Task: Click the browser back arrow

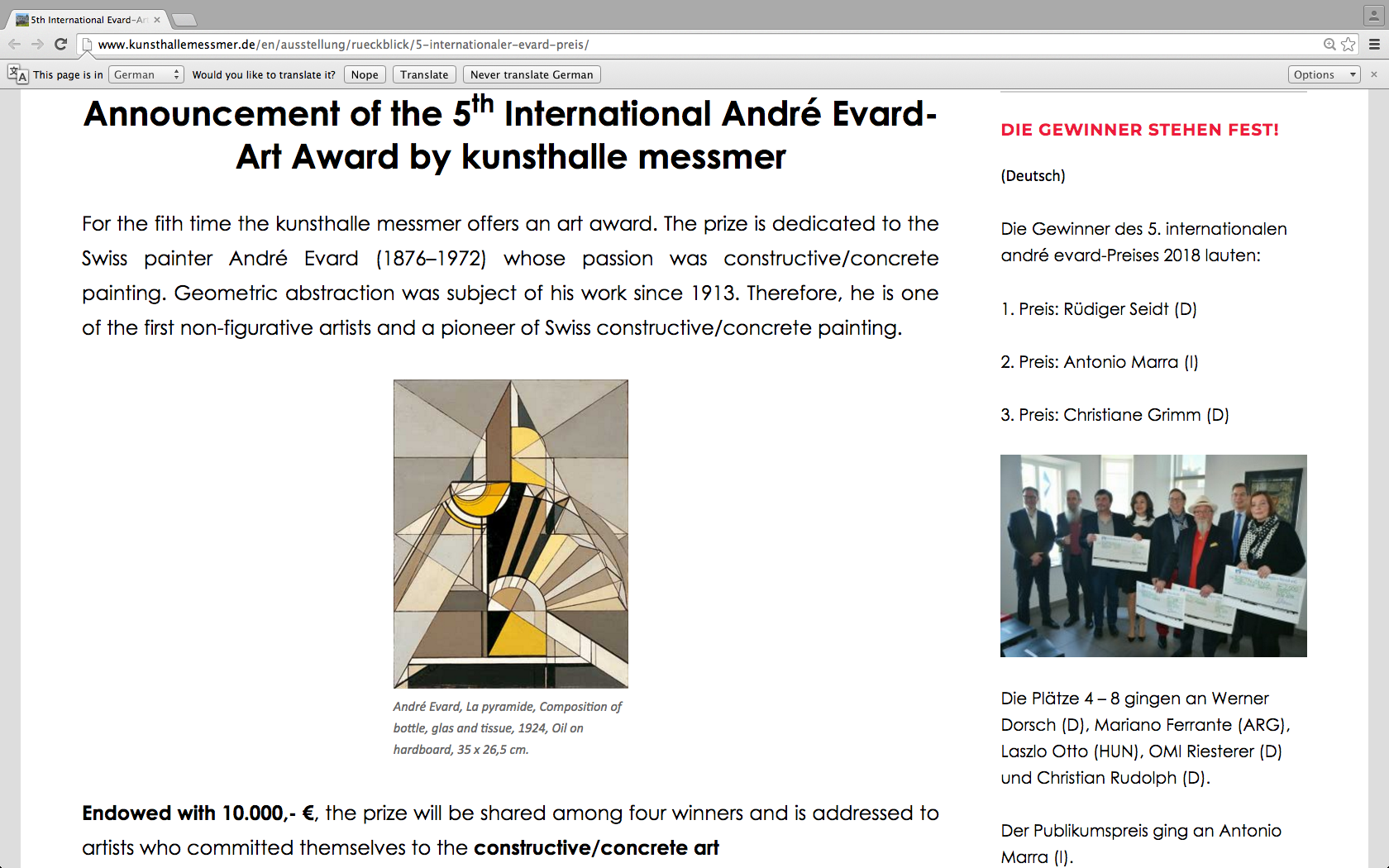Action: click(x=14, y=44)
